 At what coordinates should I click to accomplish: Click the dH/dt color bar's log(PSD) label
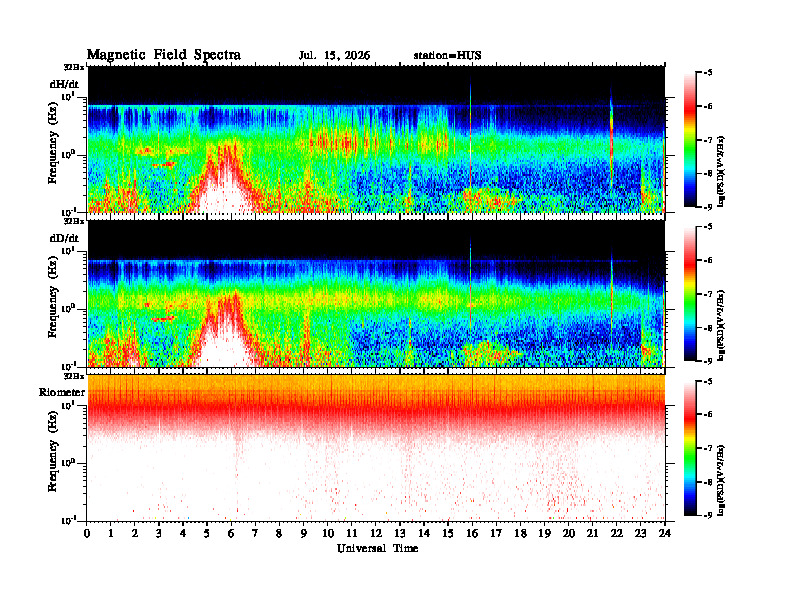pyautogui.click(x=722, y=172)
